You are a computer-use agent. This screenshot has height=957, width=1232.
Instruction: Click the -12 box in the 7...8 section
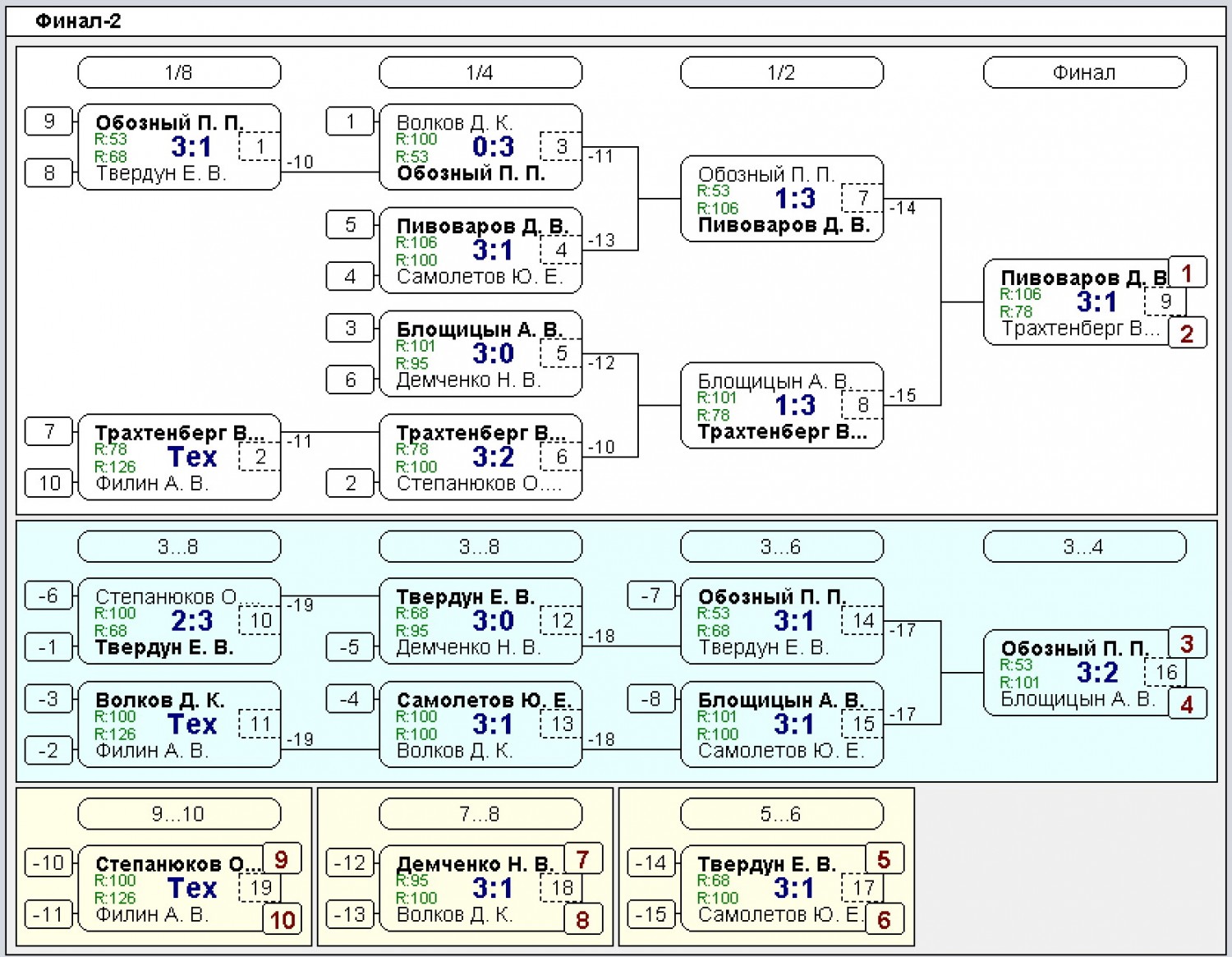tap(351, 863)
